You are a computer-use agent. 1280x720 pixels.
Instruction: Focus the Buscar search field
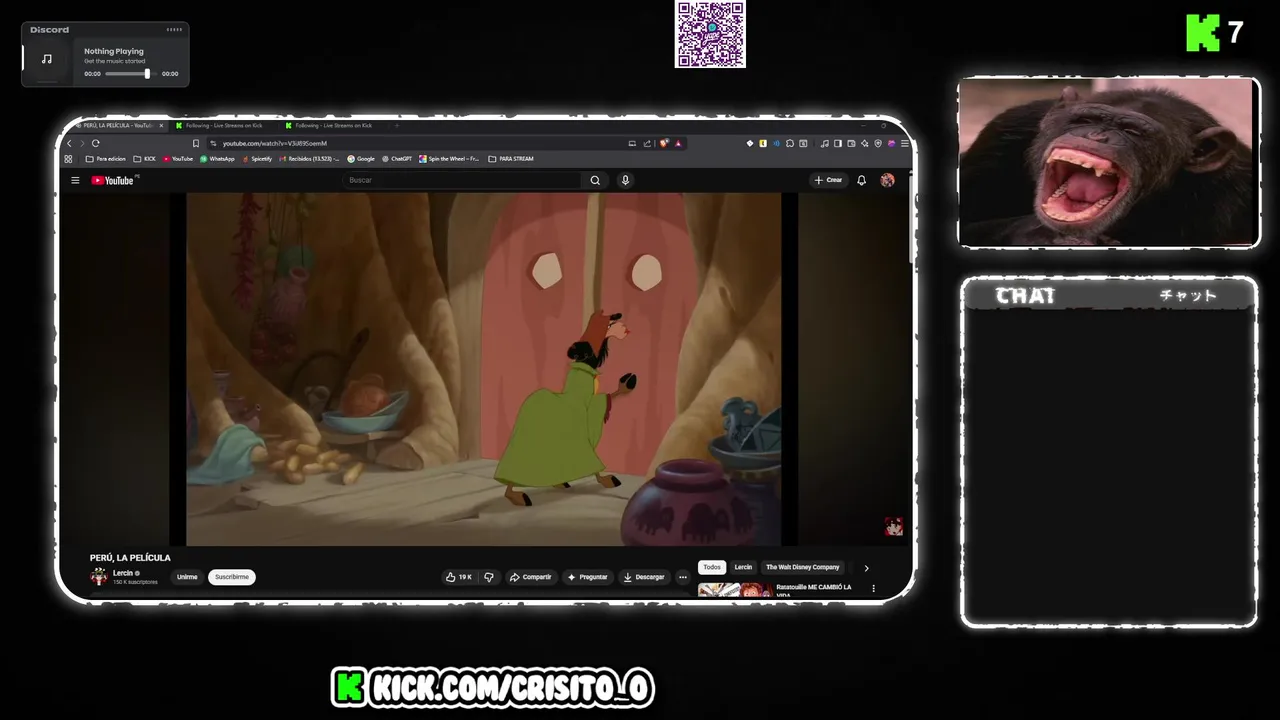[462, 180]
